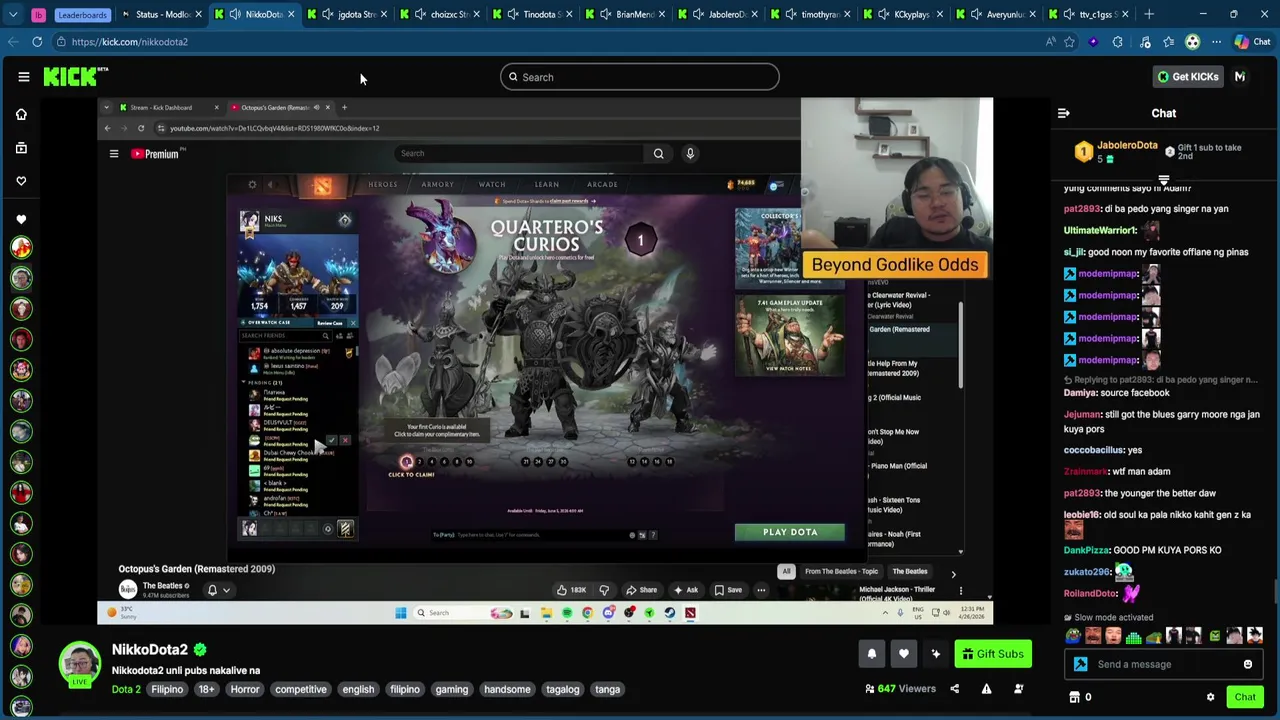Toggle follow heart for NikkoDota2

tap(903, 654)
